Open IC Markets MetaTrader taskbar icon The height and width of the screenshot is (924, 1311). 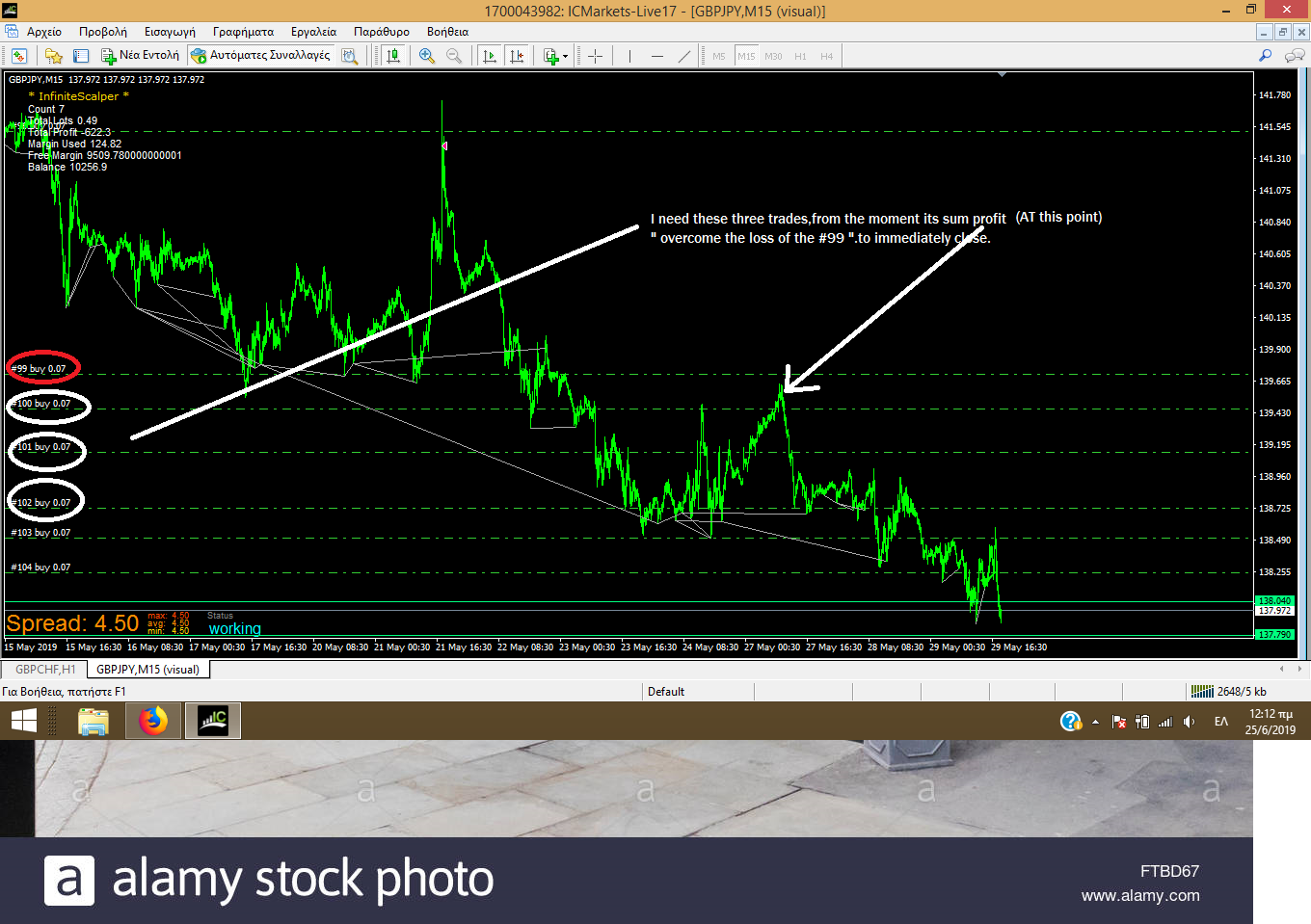(213, 721)
